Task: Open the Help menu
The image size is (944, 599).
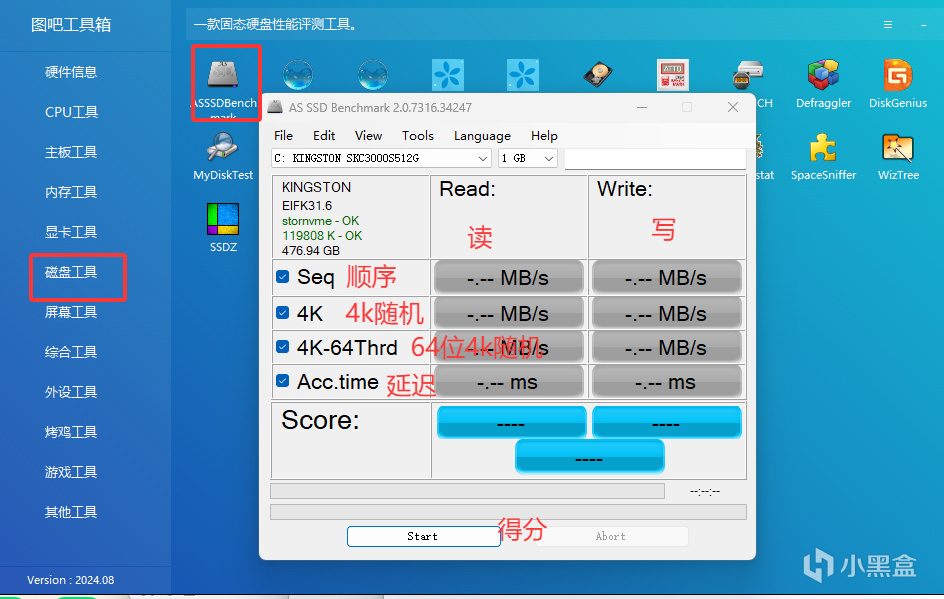Action: (544, 135)
